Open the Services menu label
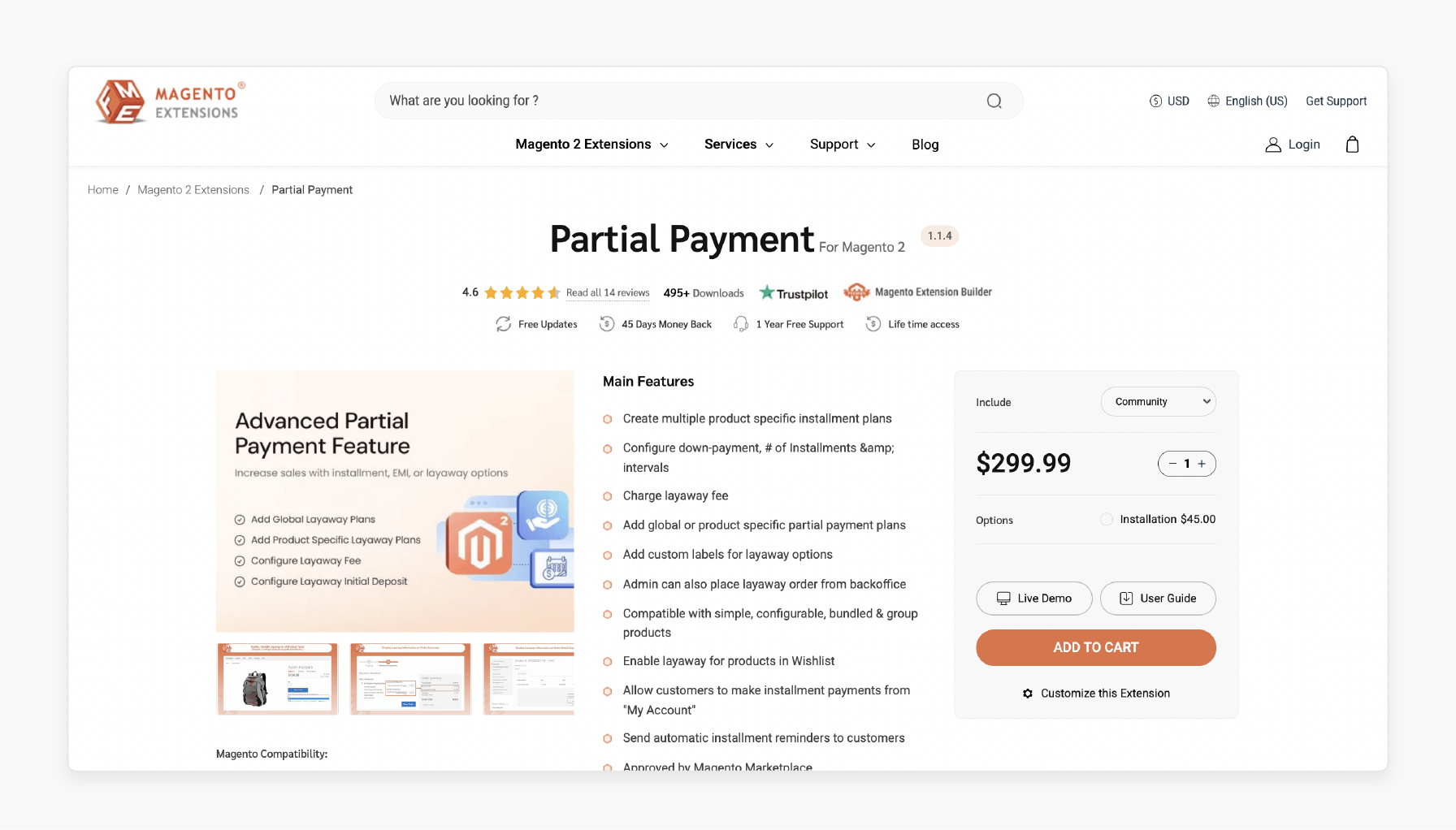Image resolution: width=1456 pixels, height=830 pixels. coord(730,145)
